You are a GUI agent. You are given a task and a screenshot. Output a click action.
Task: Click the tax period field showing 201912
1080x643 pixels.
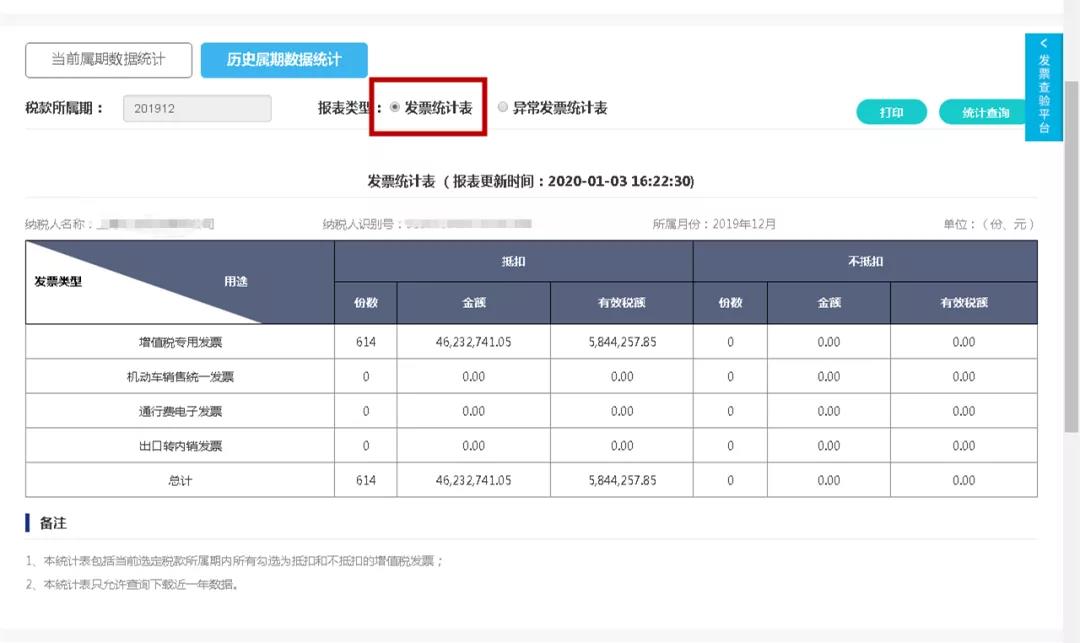[x=196, y=107]
